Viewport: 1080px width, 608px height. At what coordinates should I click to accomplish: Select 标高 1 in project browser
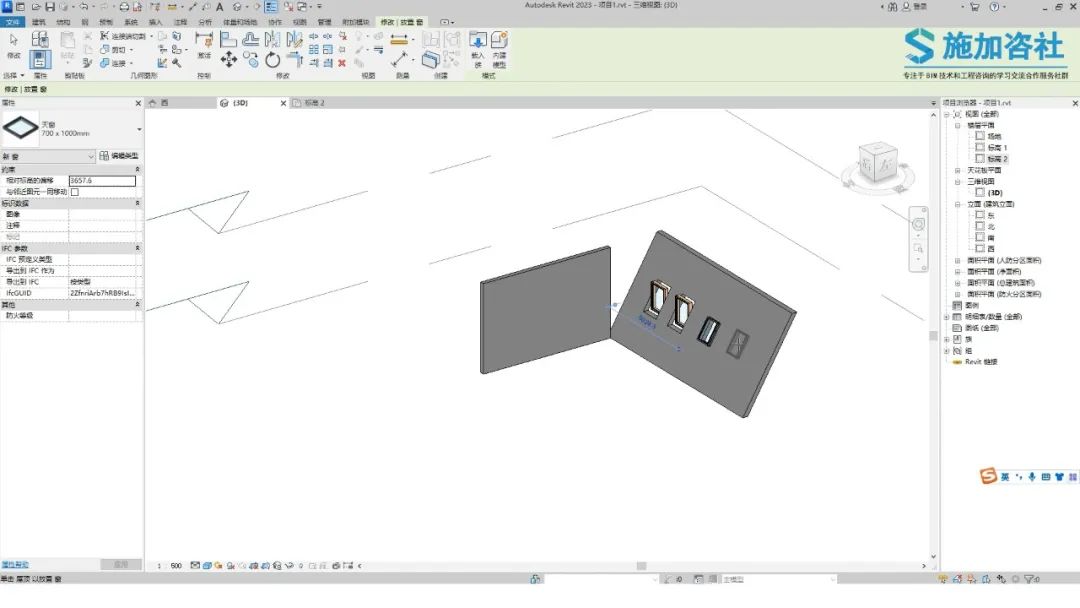point(997,148)
